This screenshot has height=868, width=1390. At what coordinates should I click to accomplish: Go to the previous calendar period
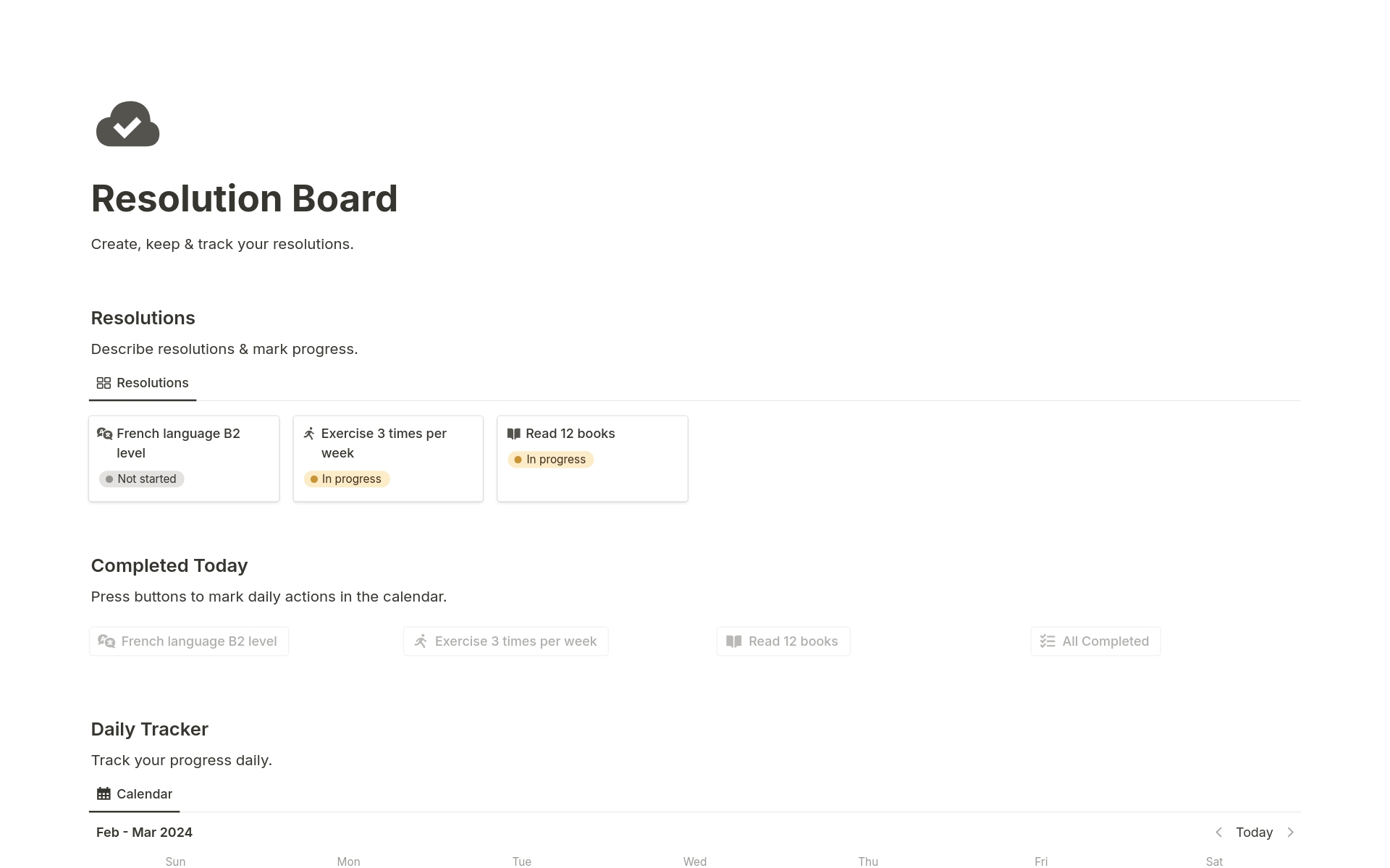[1218, 833]
